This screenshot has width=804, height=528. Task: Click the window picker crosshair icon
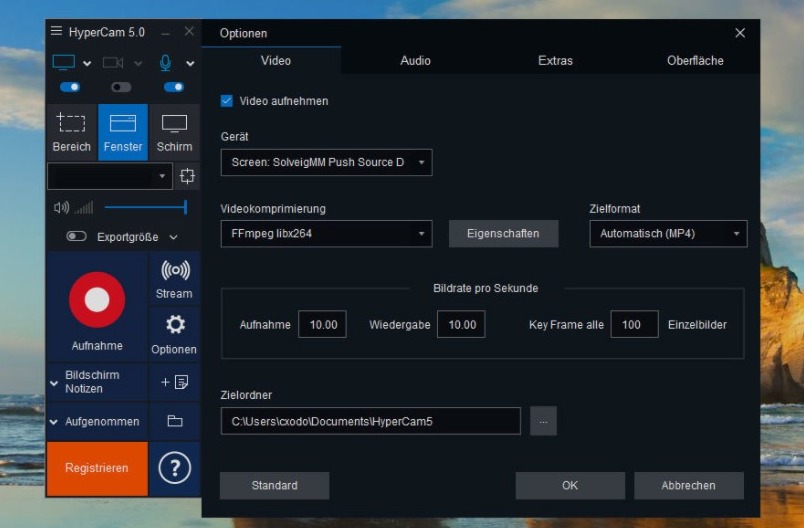tap(187, 177)
